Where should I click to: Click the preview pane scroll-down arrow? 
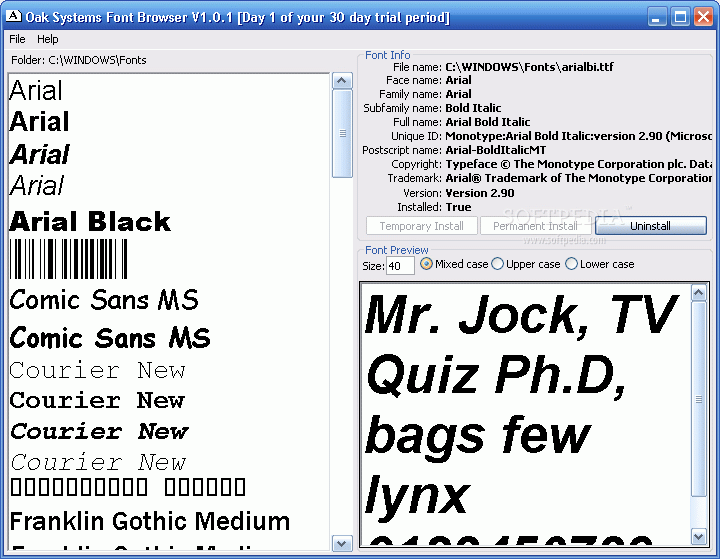tap(698, 536)
